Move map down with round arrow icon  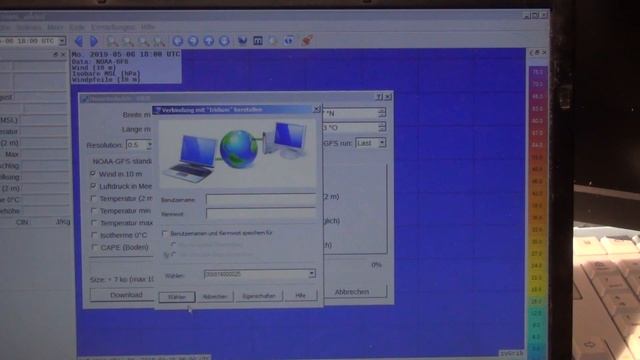tap(224, 41)
